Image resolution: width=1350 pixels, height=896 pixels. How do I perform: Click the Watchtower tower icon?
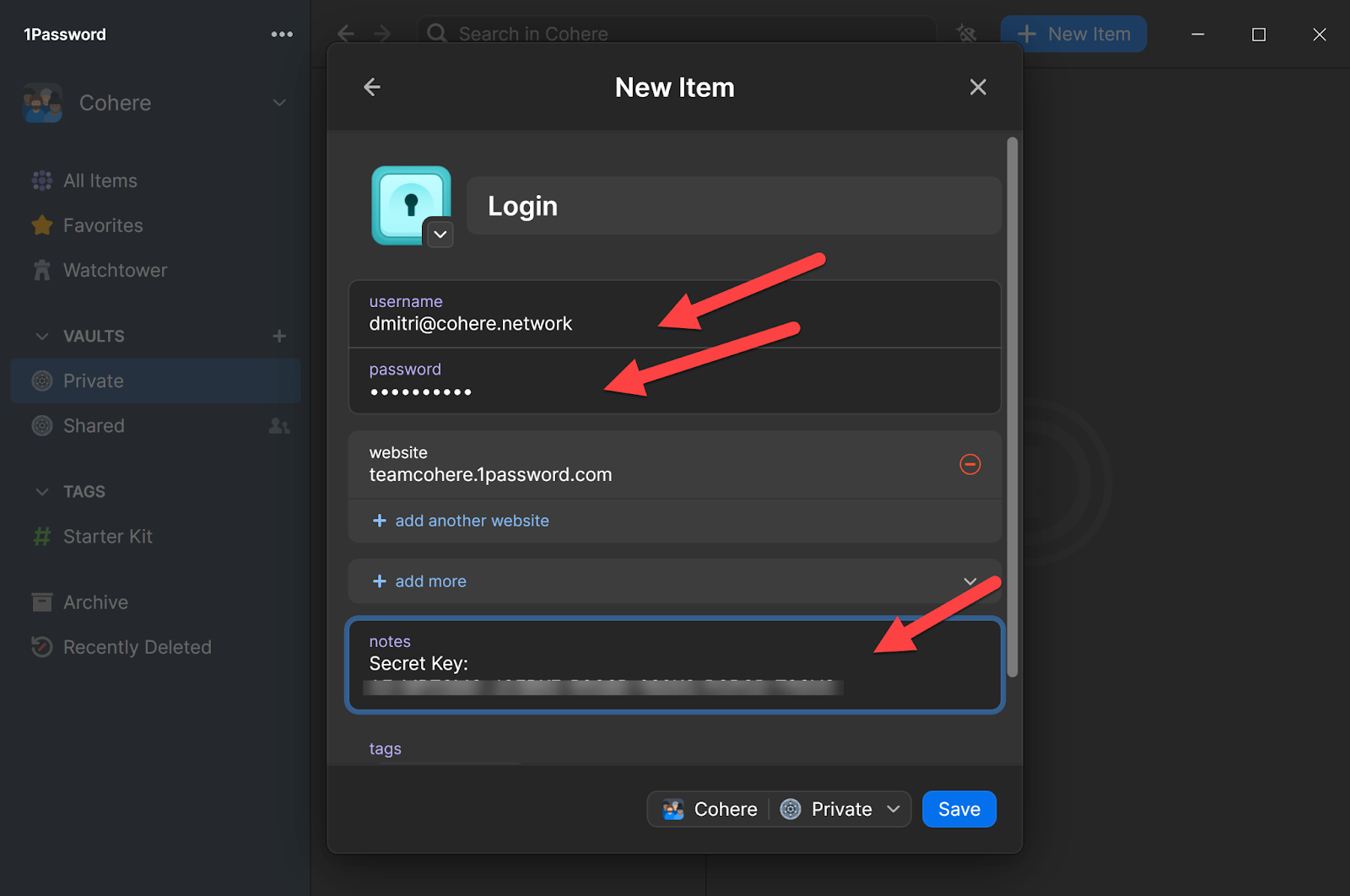pos(42,270)
